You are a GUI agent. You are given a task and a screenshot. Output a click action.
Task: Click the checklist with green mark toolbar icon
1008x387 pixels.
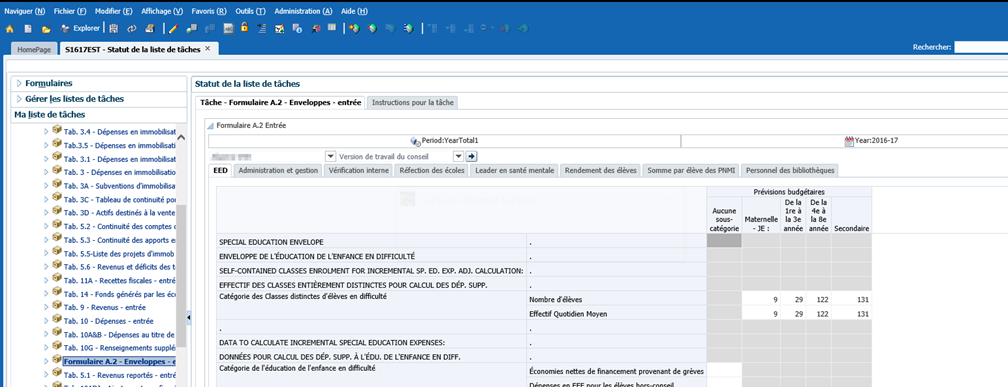coord(280,28)
